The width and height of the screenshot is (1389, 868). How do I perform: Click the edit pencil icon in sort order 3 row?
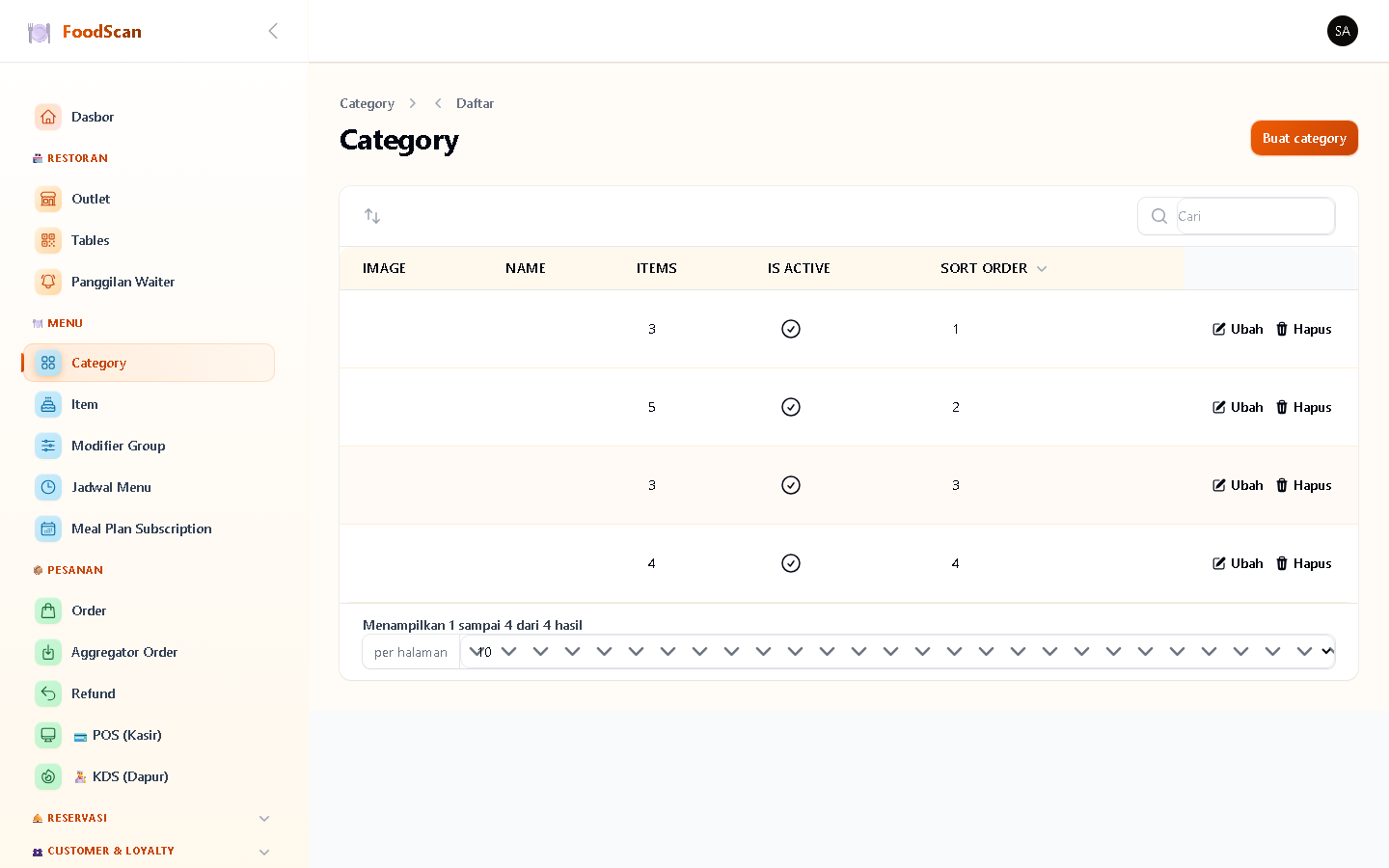pos(1219,485)
